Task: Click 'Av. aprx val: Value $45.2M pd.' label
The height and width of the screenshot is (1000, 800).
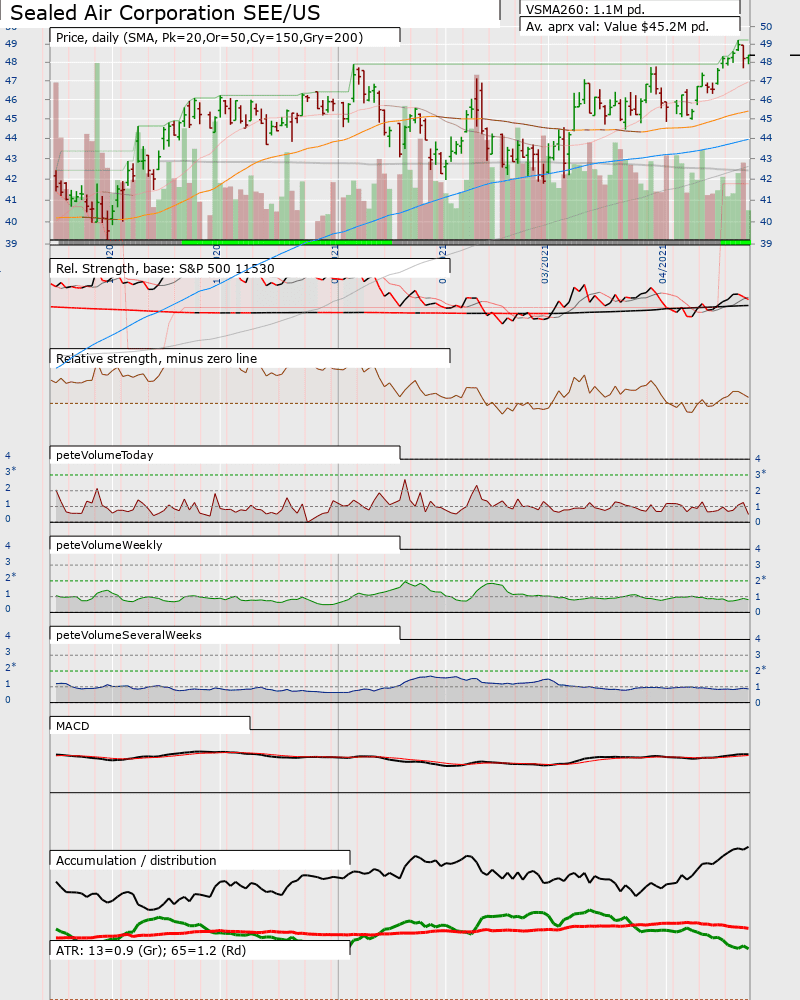Action: (617, 27)
